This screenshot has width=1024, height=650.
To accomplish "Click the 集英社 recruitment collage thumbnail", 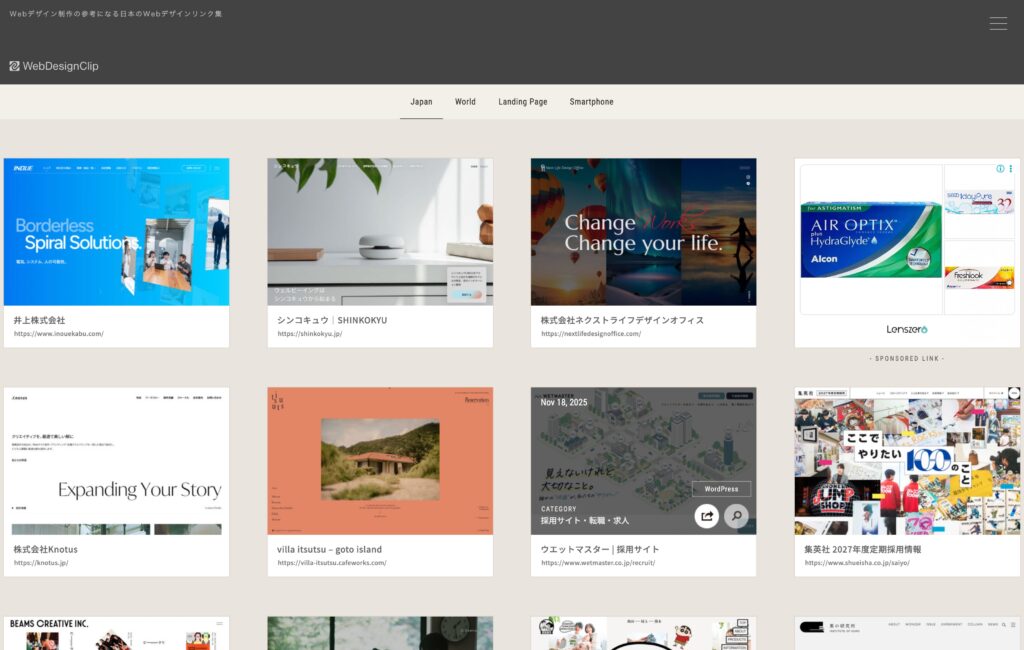I will pyautogui.click(x=907, y=461).
